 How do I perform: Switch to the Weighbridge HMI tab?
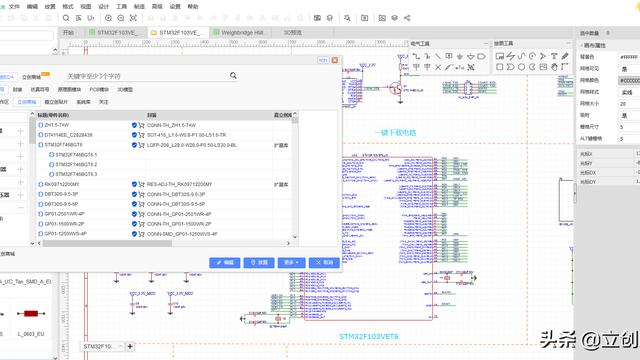(x=240, y=32)
